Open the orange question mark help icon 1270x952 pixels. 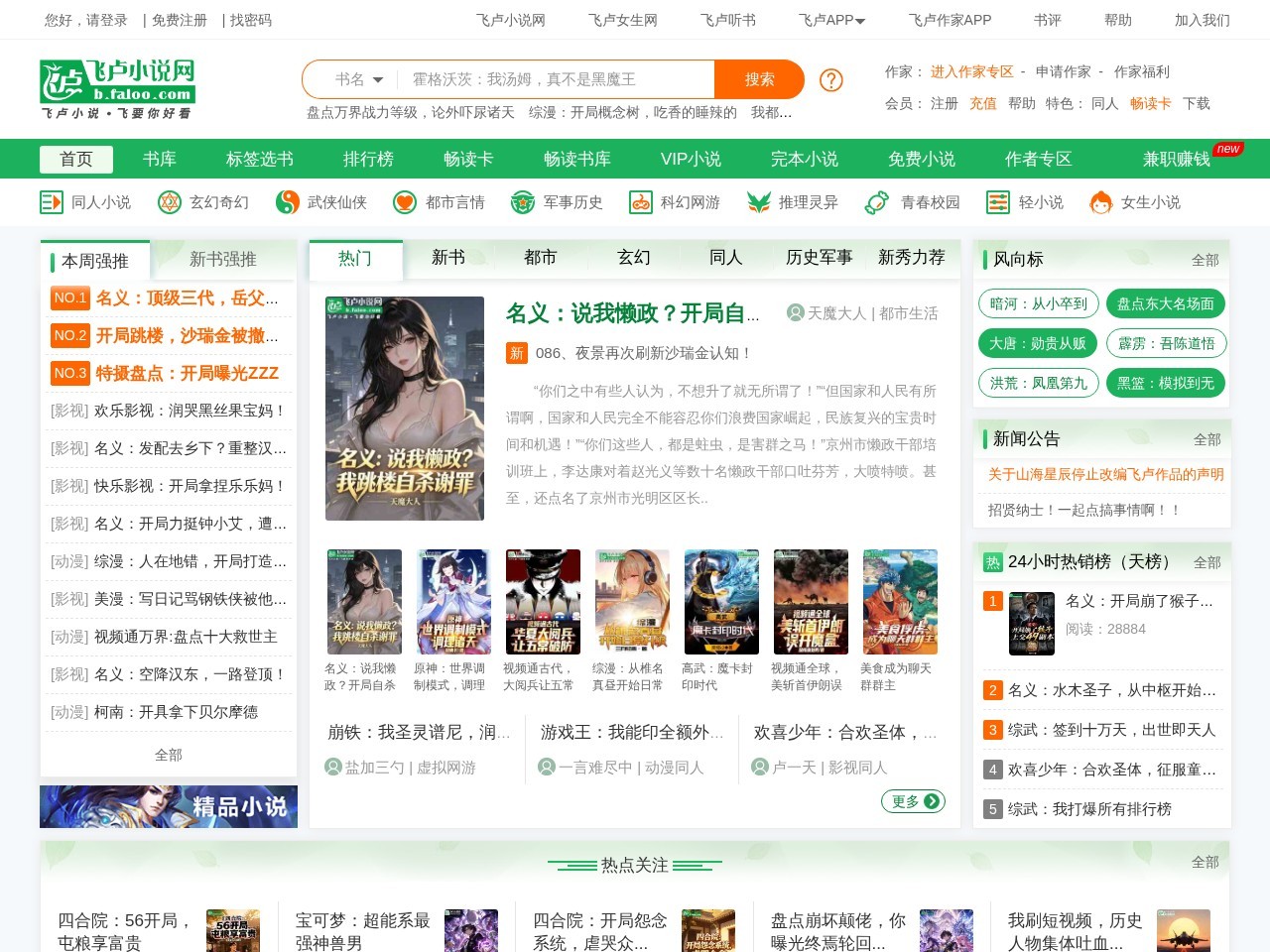(x=831, y=79)
